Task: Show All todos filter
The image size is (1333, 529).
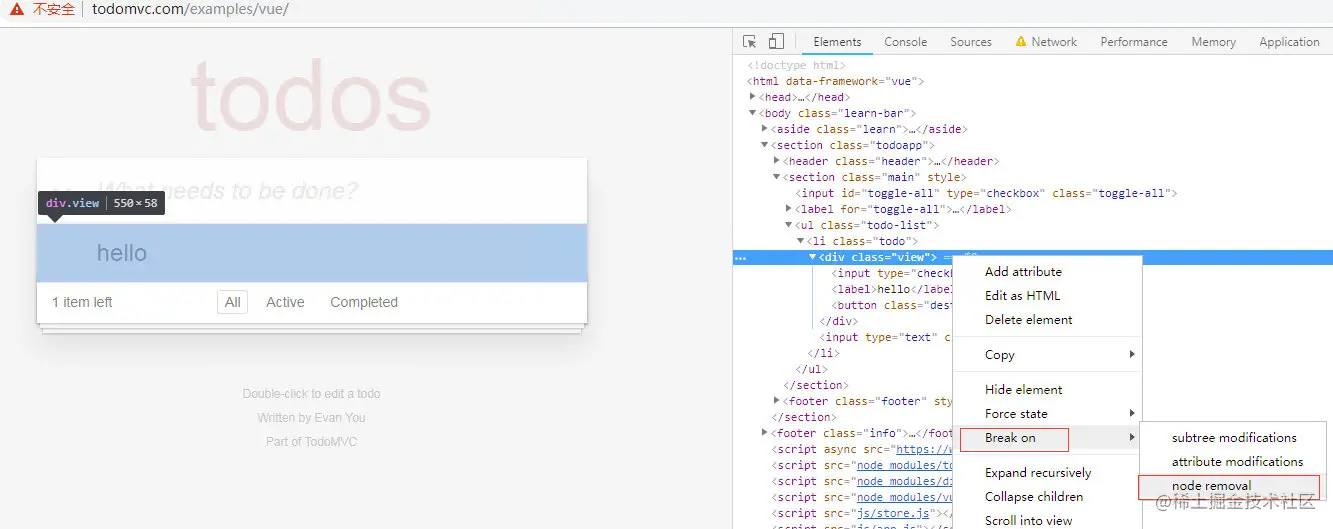Action: pyautogui.click(x=233, y=302)
